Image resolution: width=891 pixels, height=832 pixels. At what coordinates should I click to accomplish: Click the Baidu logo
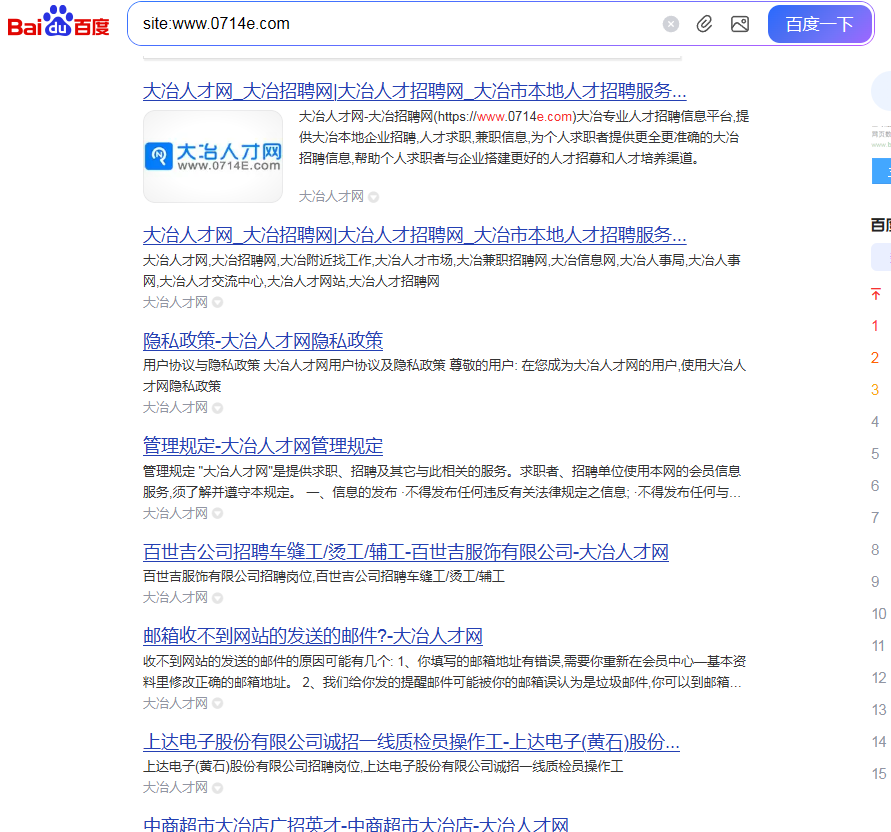tap(58, 22)
